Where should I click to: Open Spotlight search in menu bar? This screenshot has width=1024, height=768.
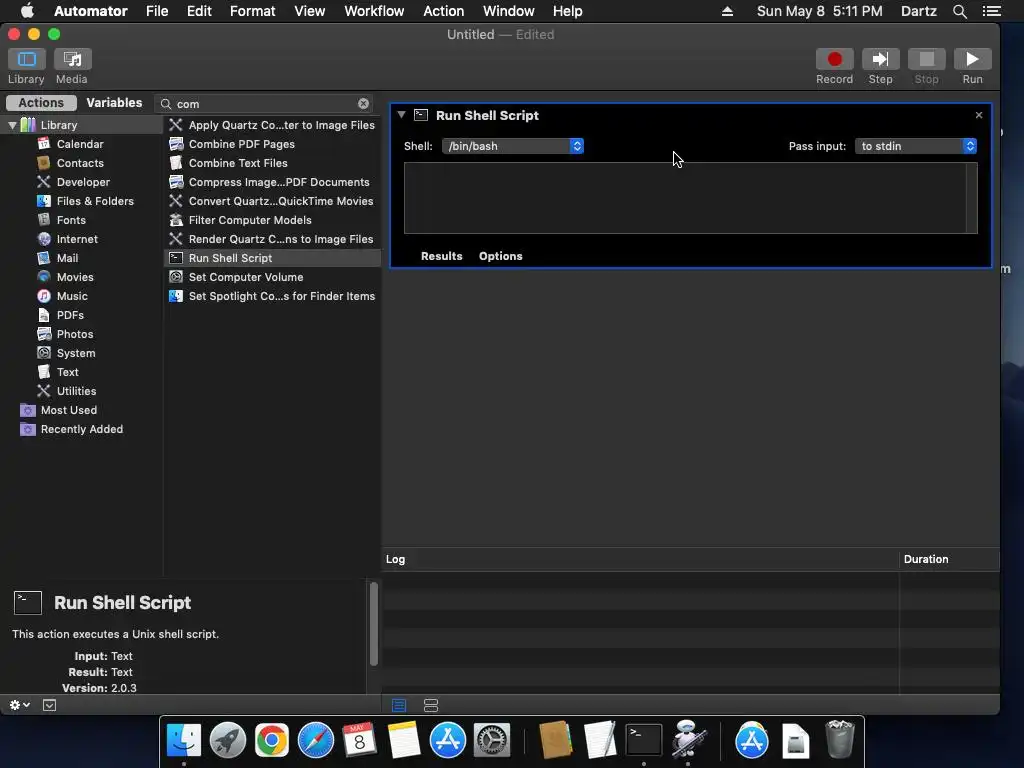point(959,11)
